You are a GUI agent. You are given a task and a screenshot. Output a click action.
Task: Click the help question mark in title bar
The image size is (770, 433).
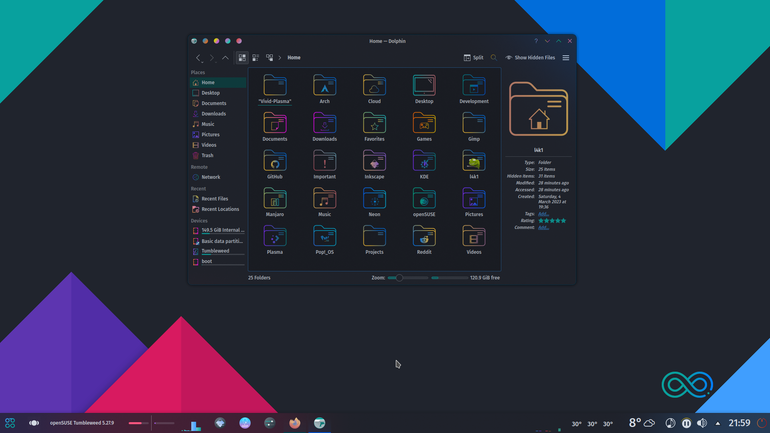click(536, 41)
